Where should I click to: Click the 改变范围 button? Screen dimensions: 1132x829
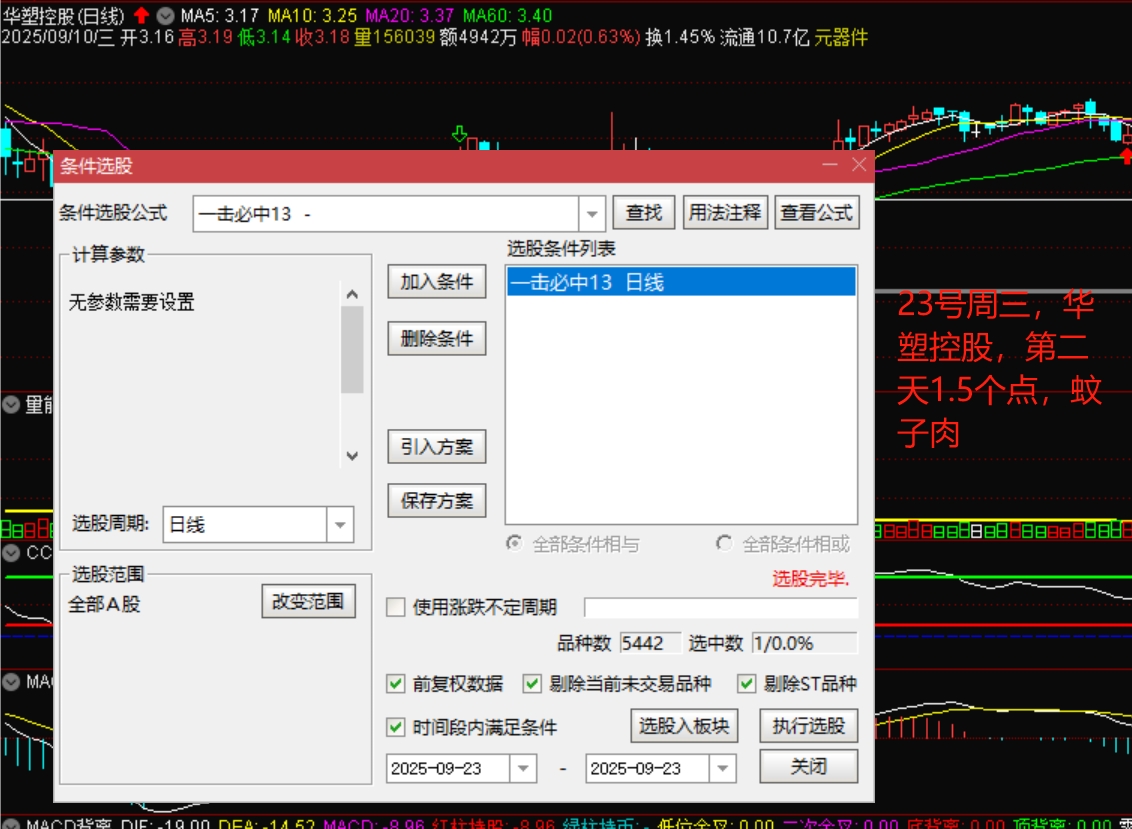point(308,601)
